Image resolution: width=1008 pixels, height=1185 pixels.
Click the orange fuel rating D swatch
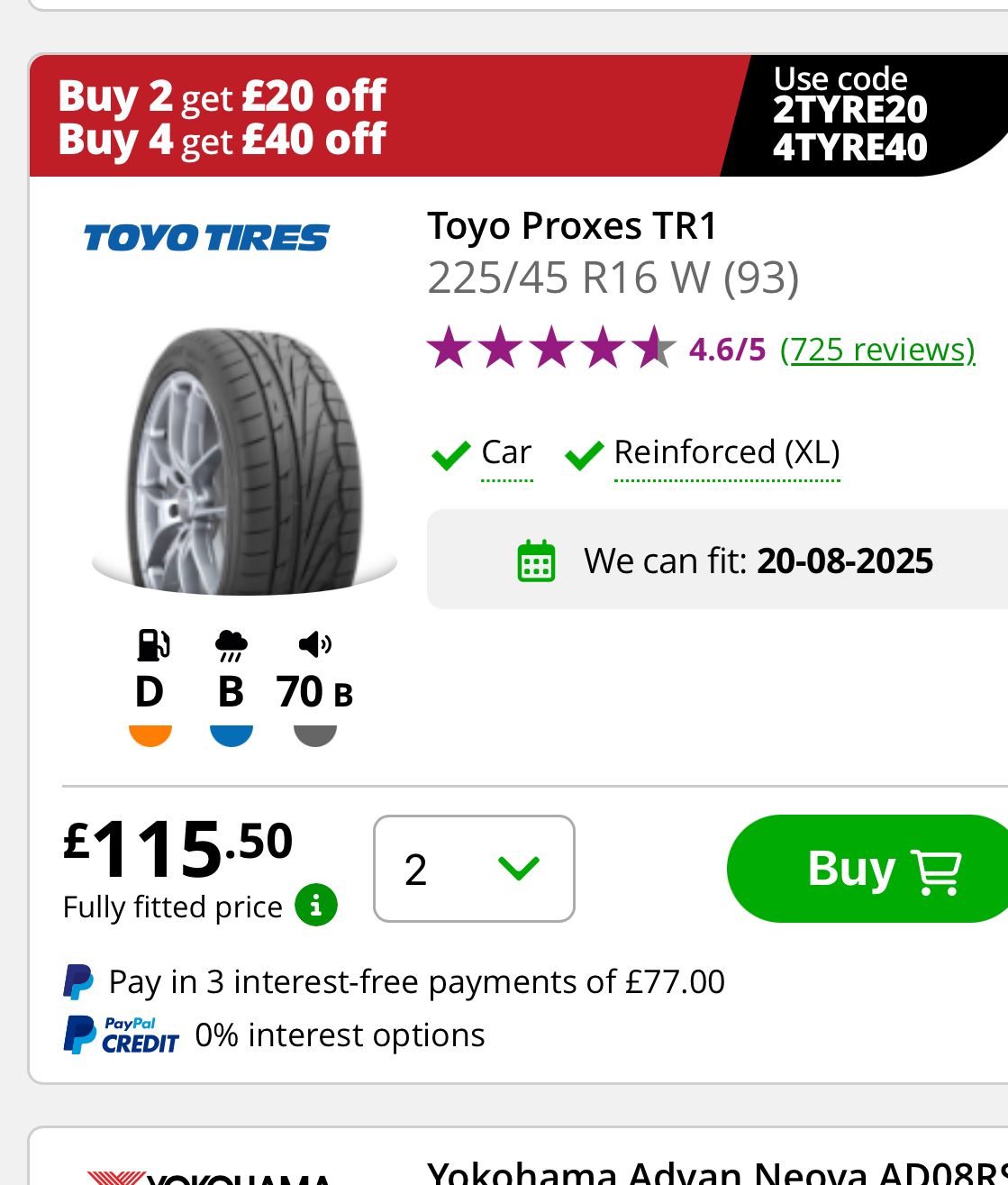(150, 734)
